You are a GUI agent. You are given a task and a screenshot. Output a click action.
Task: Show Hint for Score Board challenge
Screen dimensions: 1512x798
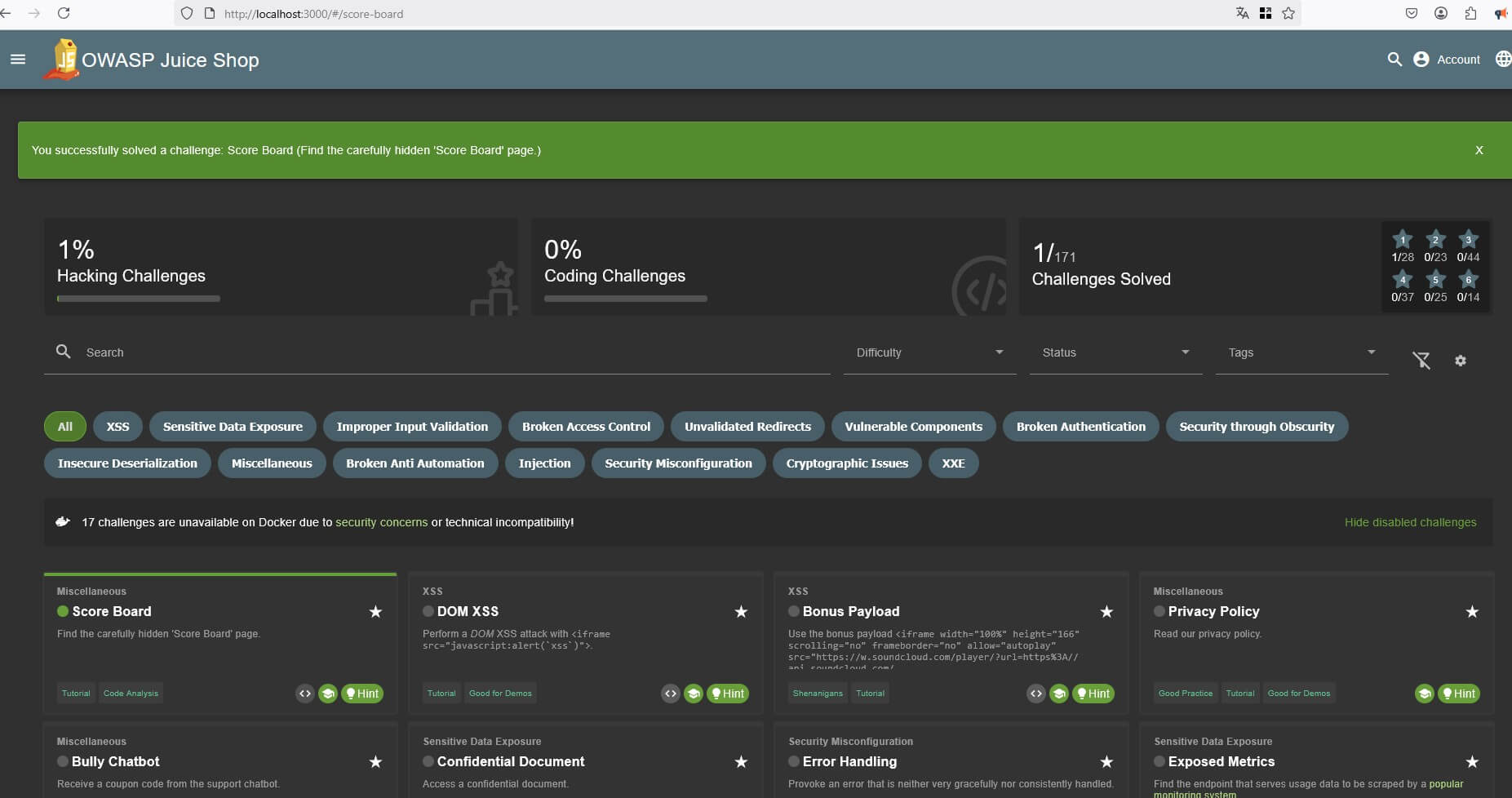(362, 694)
